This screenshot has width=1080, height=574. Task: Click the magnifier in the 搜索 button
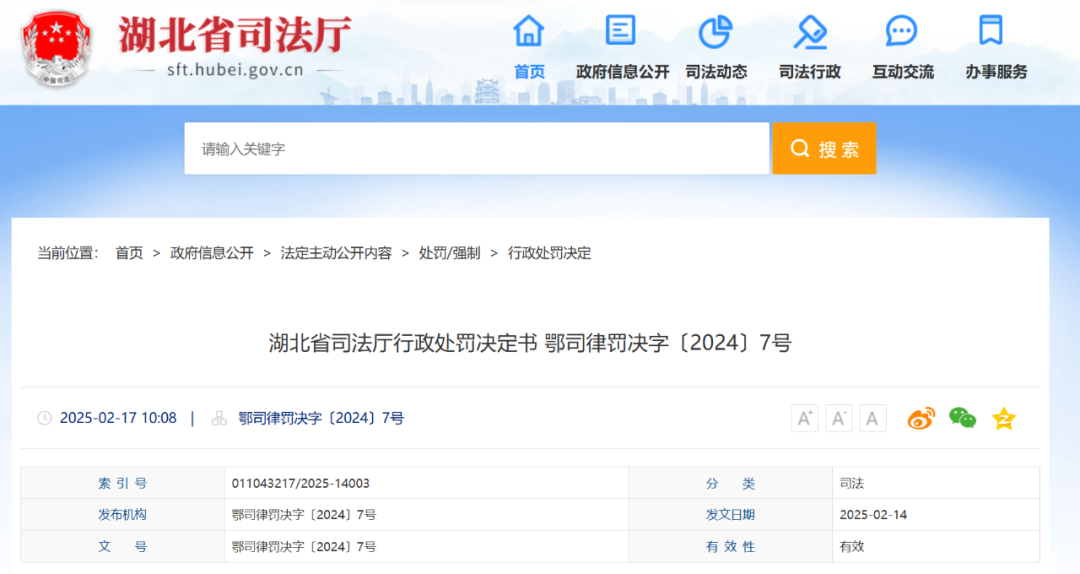tap(800, 148)
